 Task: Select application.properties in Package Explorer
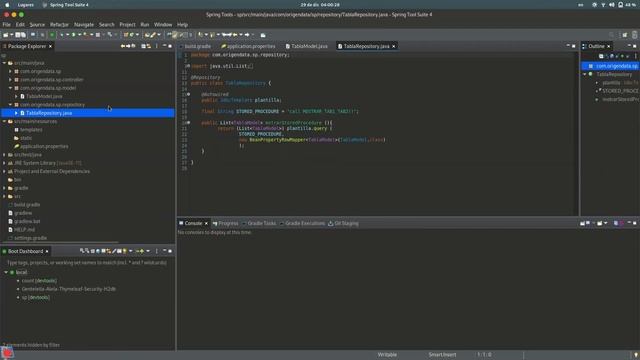tap(44, 146)
